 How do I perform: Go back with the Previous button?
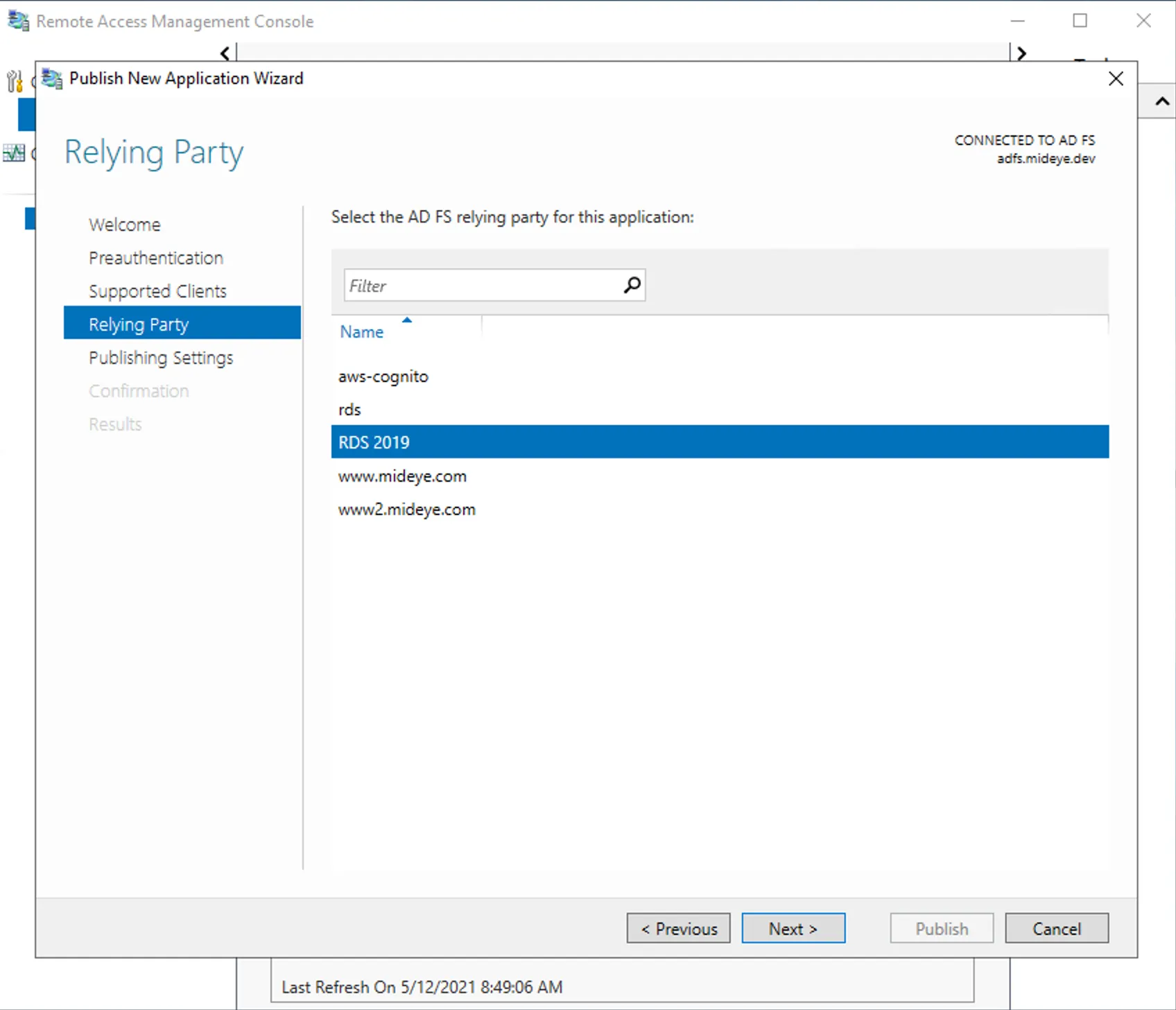point(678,928)
